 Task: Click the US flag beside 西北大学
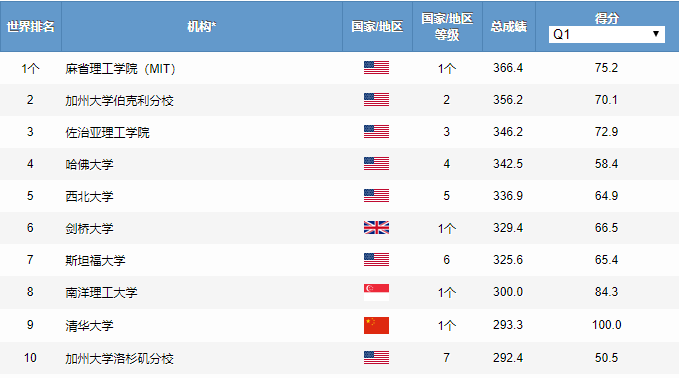coord(376,196)
